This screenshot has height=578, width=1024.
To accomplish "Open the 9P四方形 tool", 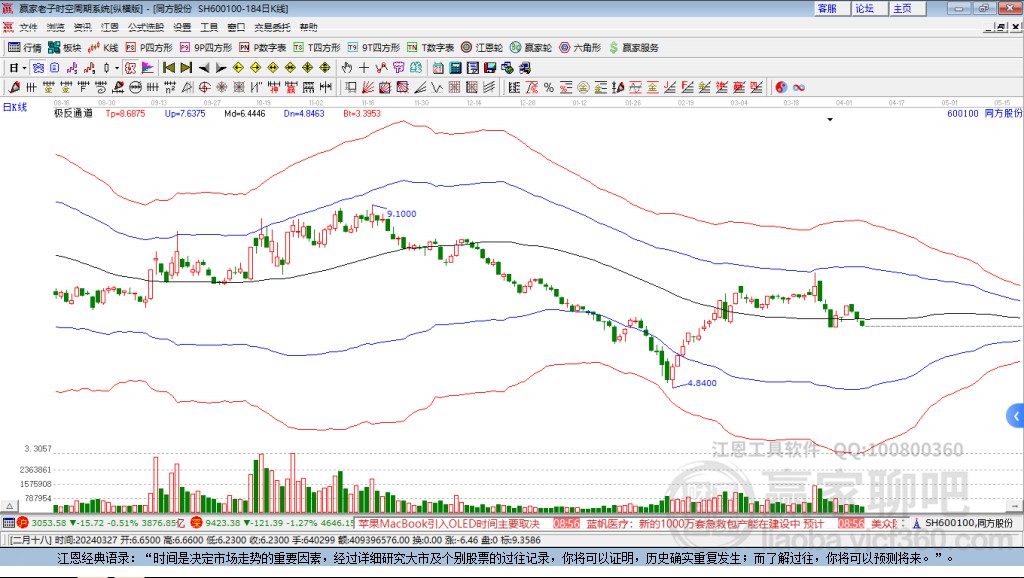I will [x=206, y=48].
